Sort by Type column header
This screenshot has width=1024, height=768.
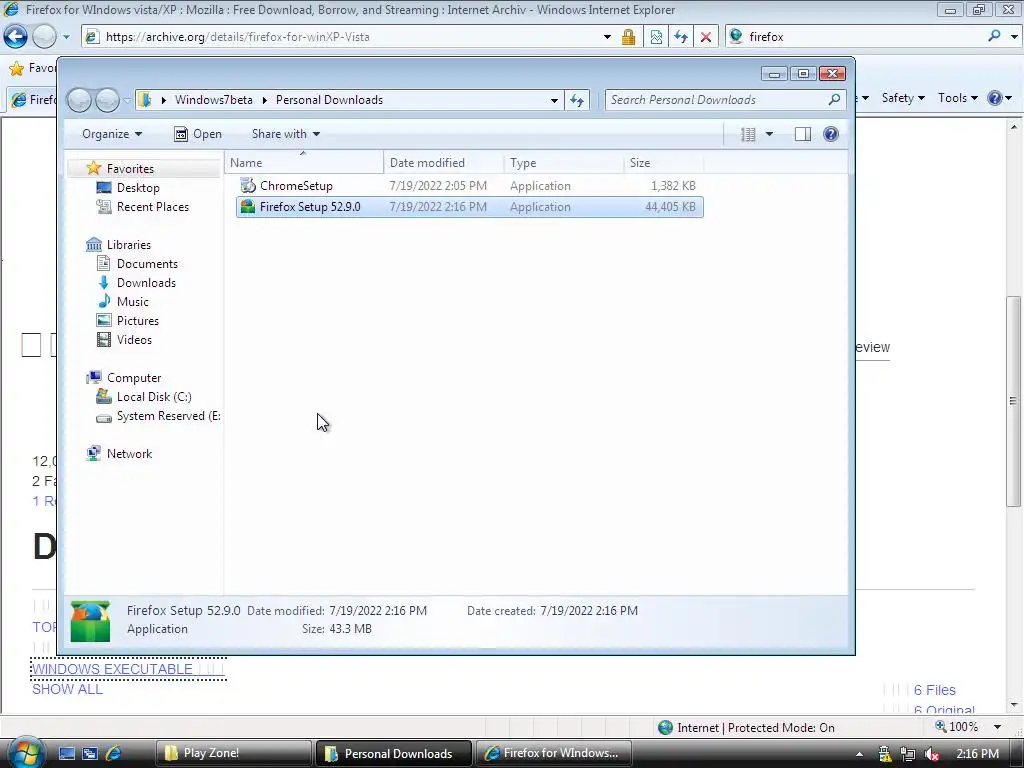click(564, 163)
